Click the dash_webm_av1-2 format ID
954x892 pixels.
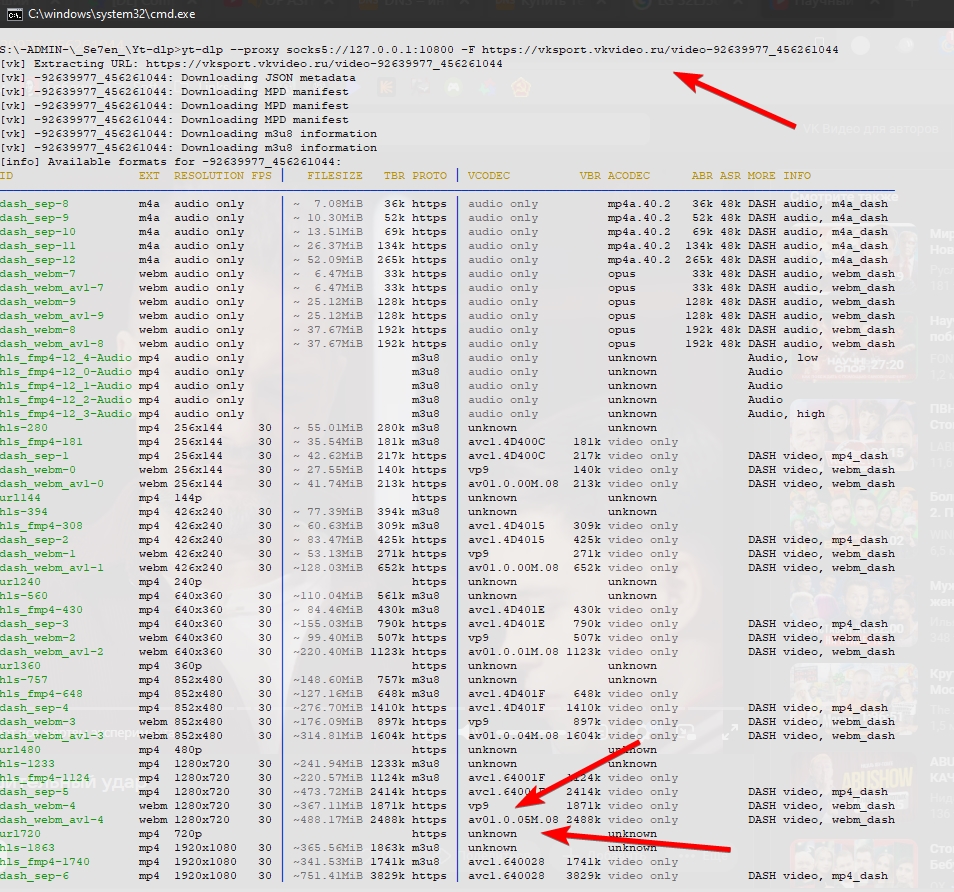point(51,652)
